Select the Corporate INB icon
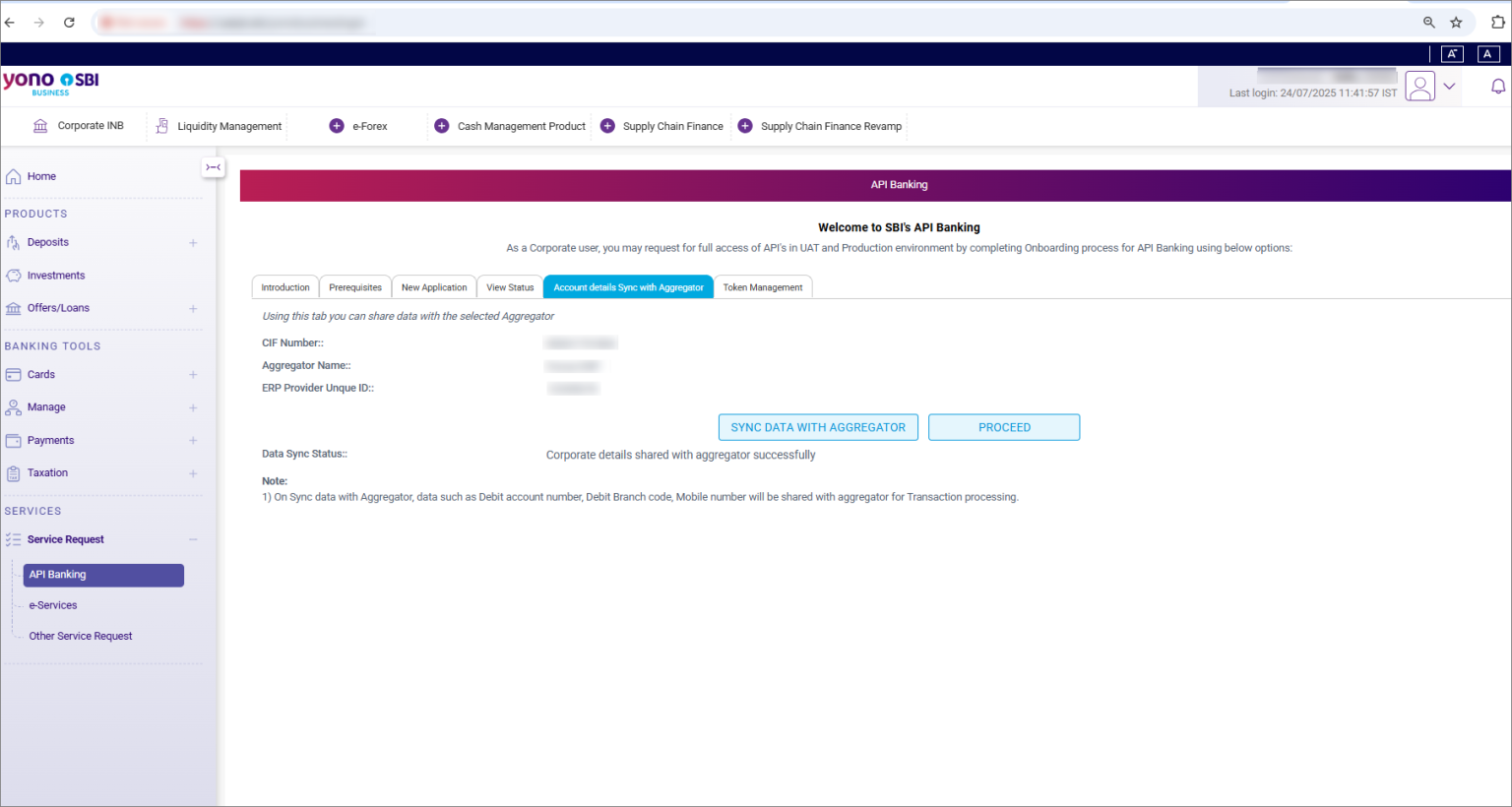 point(39,126)
